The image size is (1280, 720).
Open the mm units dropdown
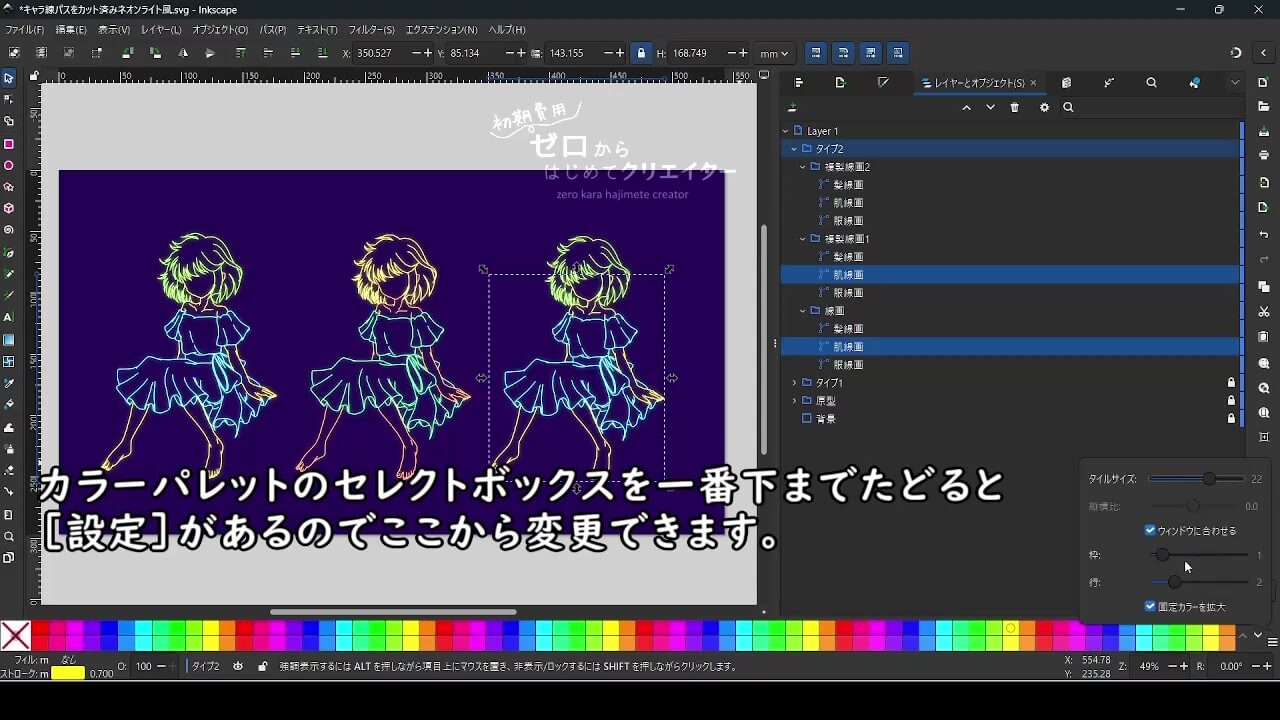(773, 53)
